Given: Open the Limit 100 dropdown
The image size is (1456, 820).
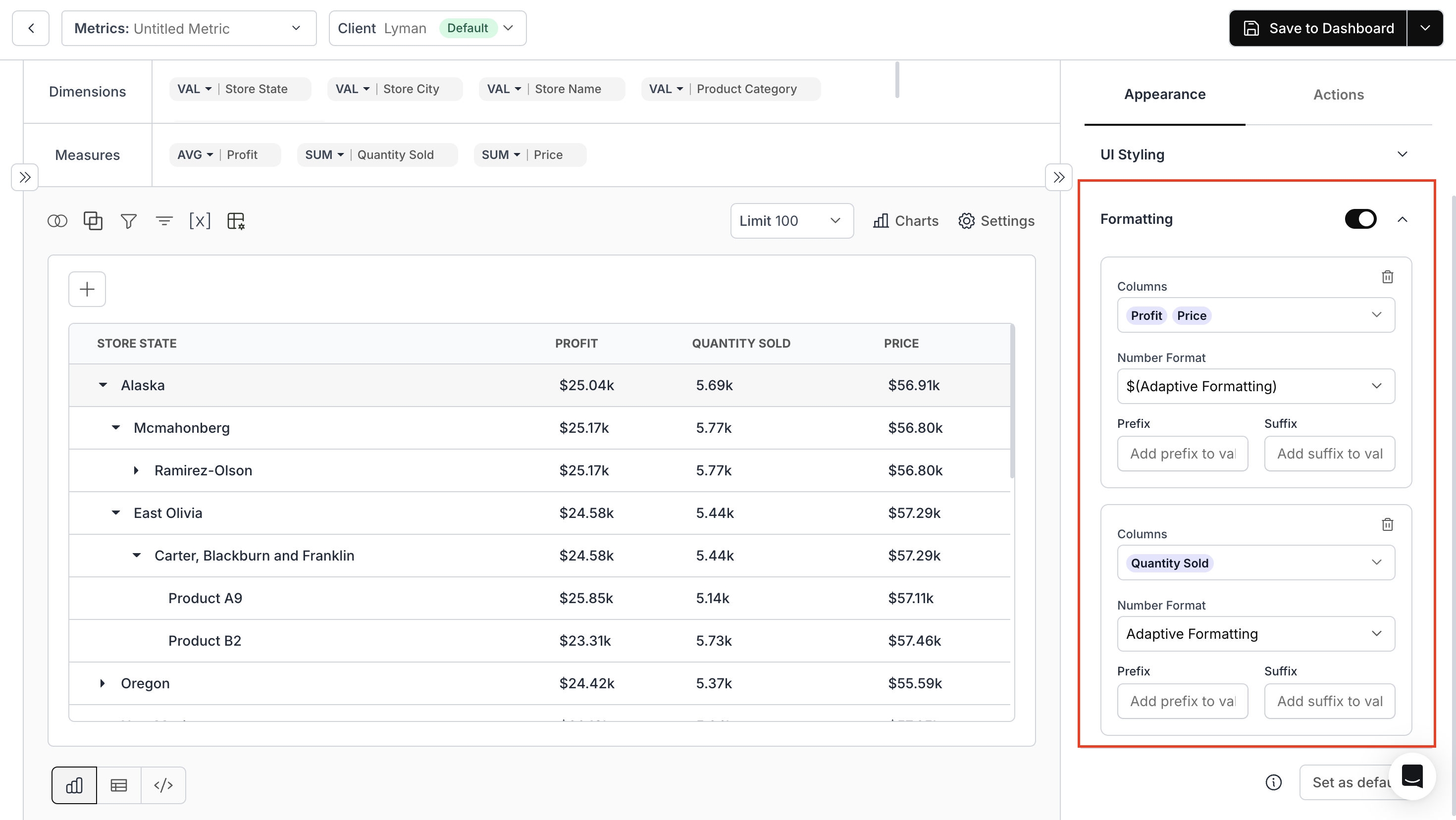Looking at the screenshot, I should pyautogui.click(x=791, y=221).
